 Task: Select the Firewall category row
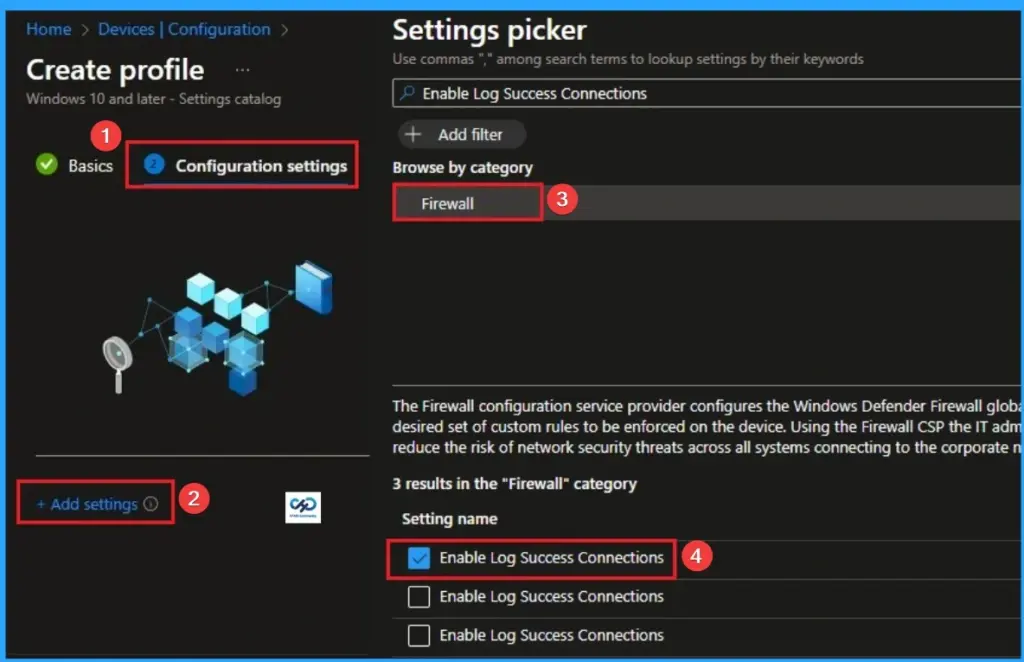point(466,202)
